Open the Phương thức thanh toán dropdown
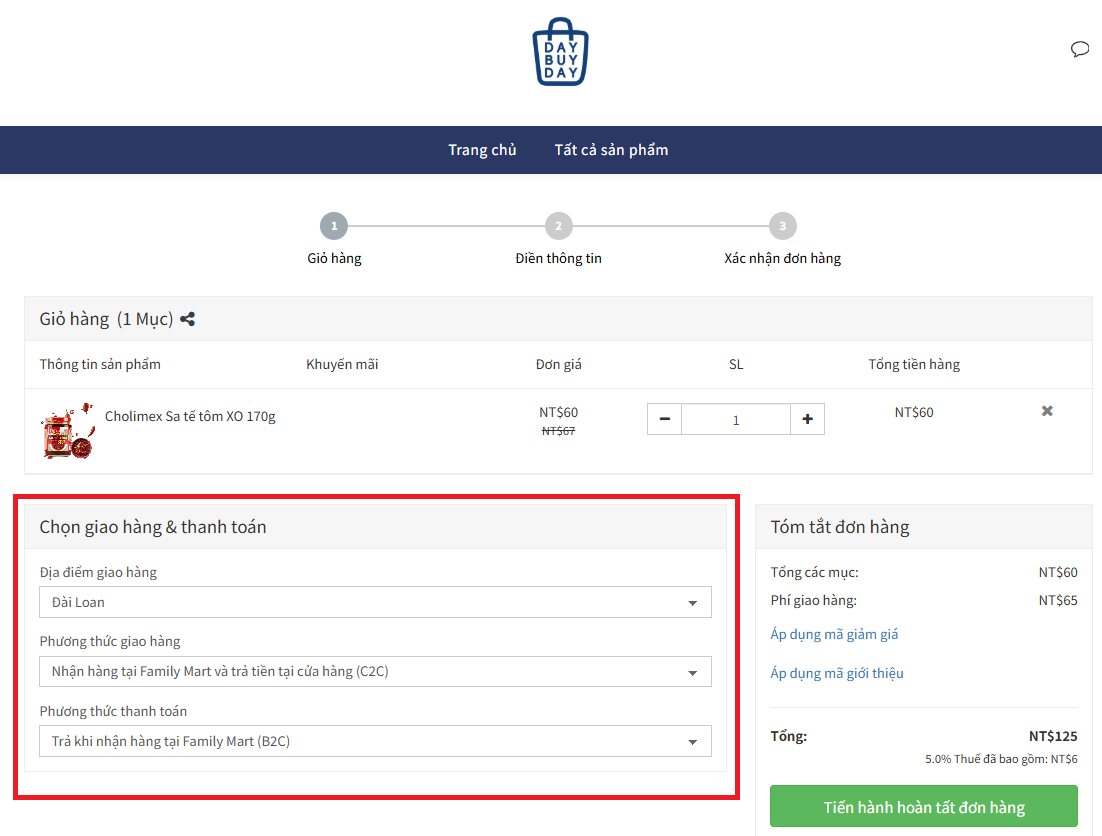This screenshot has width=1102, height=836. [x=375, y=741]
